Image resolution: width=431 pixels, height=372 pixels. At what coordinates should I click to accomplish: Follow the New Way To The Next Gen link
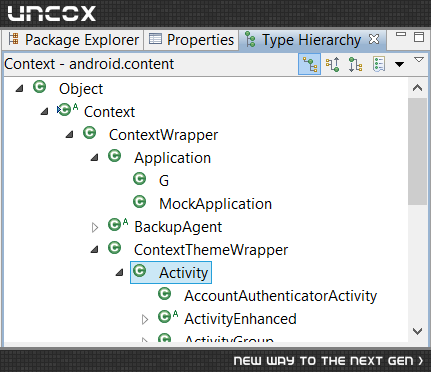coord(328,361)
